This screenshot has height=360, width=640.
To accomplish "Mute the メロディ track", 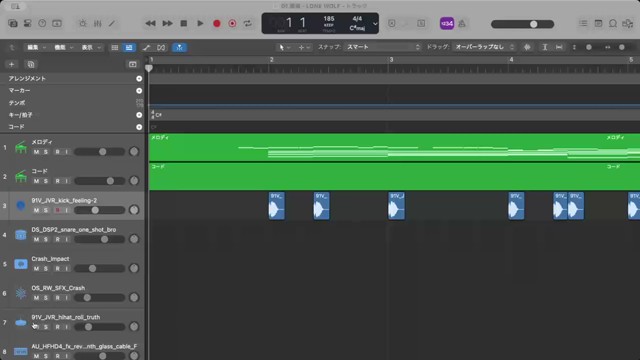I will coord(36,152).
